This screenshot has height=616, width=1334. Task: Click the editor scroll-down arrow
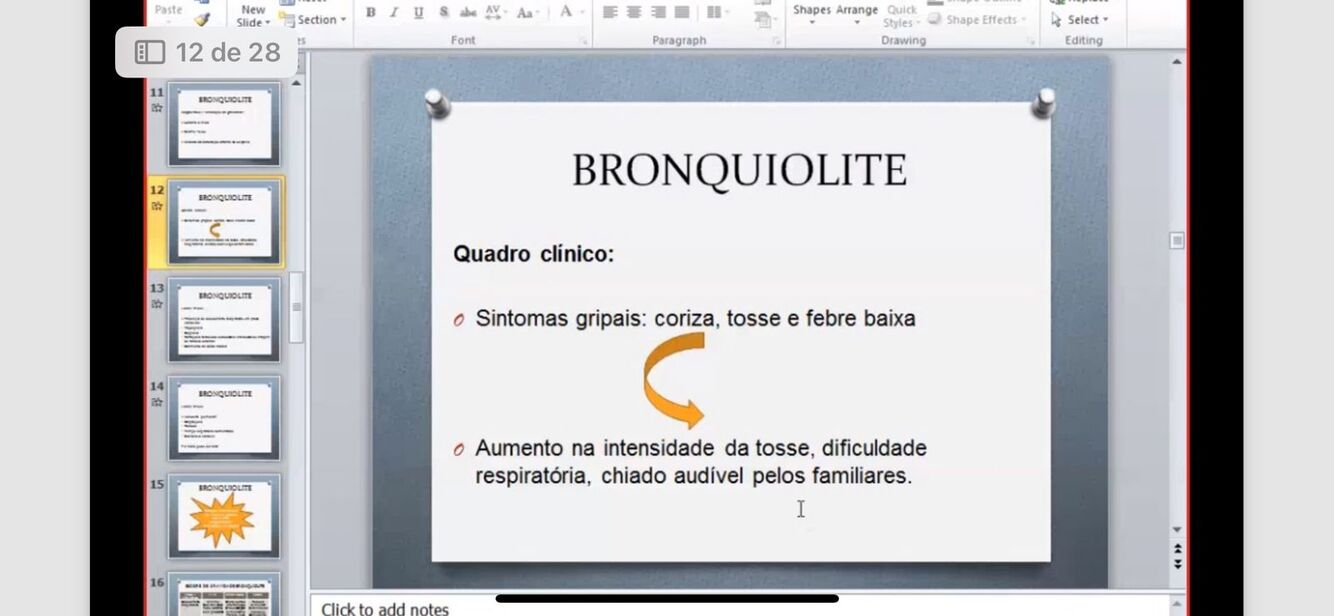1177,530
